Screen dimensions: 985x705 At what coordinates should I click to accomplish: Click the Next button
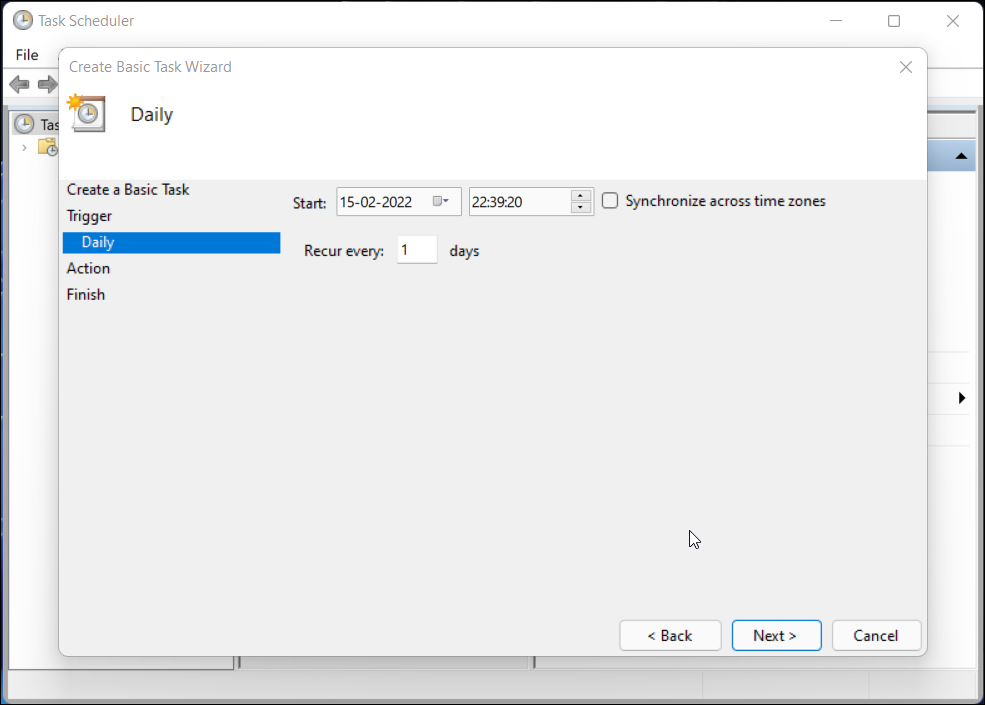point(776,635)
